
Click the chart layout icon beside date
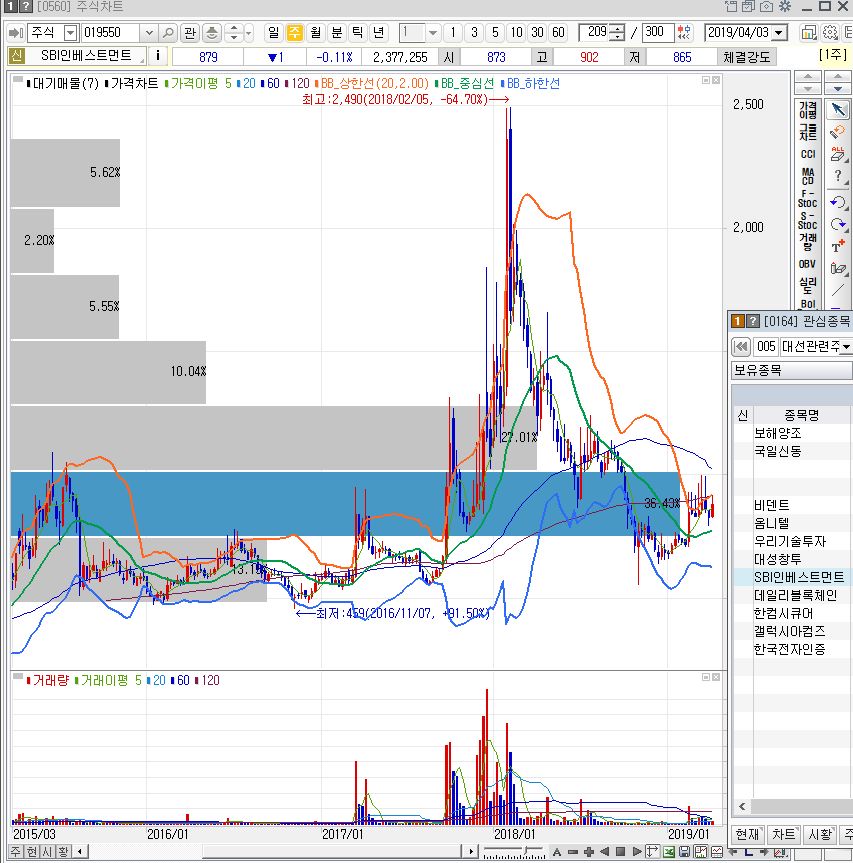pos(808,32)
